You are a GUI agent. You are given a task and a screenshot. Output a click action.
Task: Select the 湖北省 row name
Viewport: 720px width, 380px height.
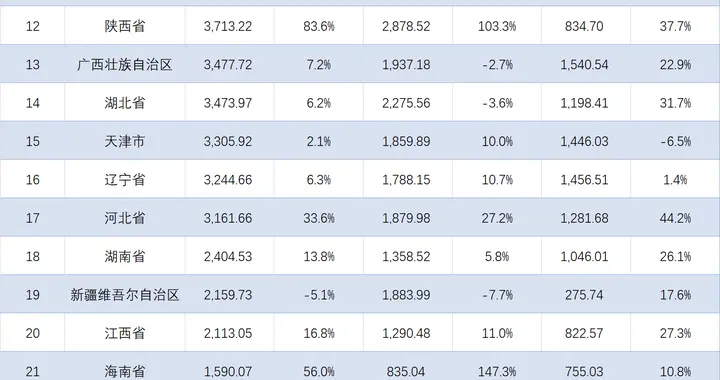(124, 103)
